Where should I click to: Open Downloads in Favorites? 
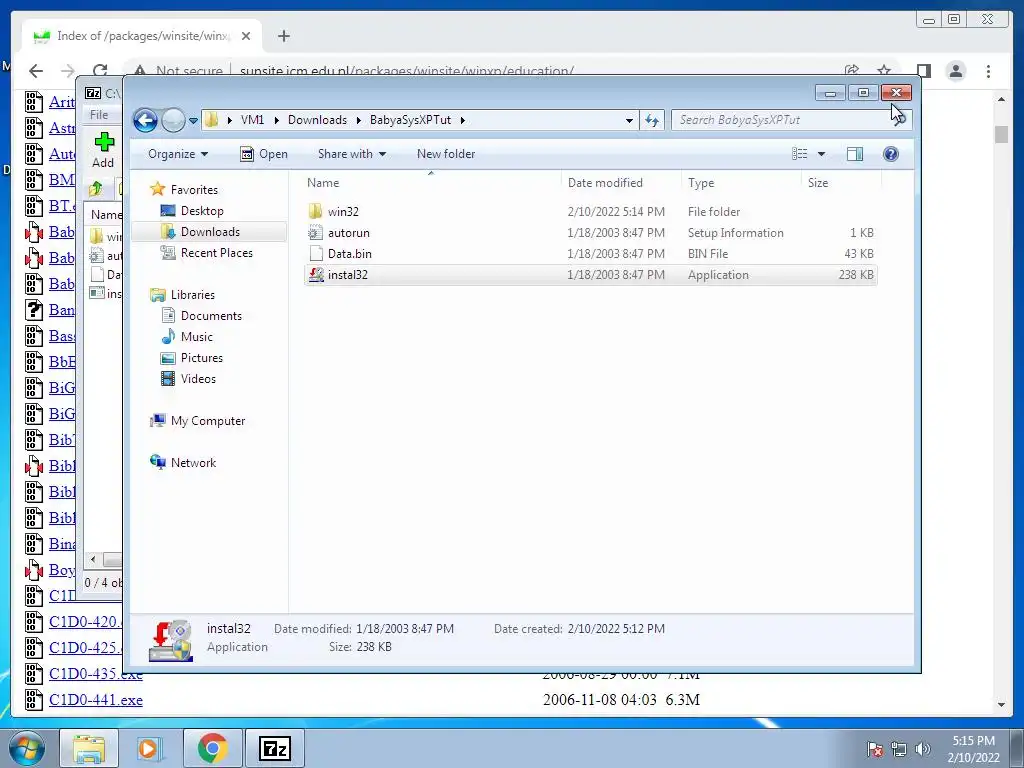[210, 232]
